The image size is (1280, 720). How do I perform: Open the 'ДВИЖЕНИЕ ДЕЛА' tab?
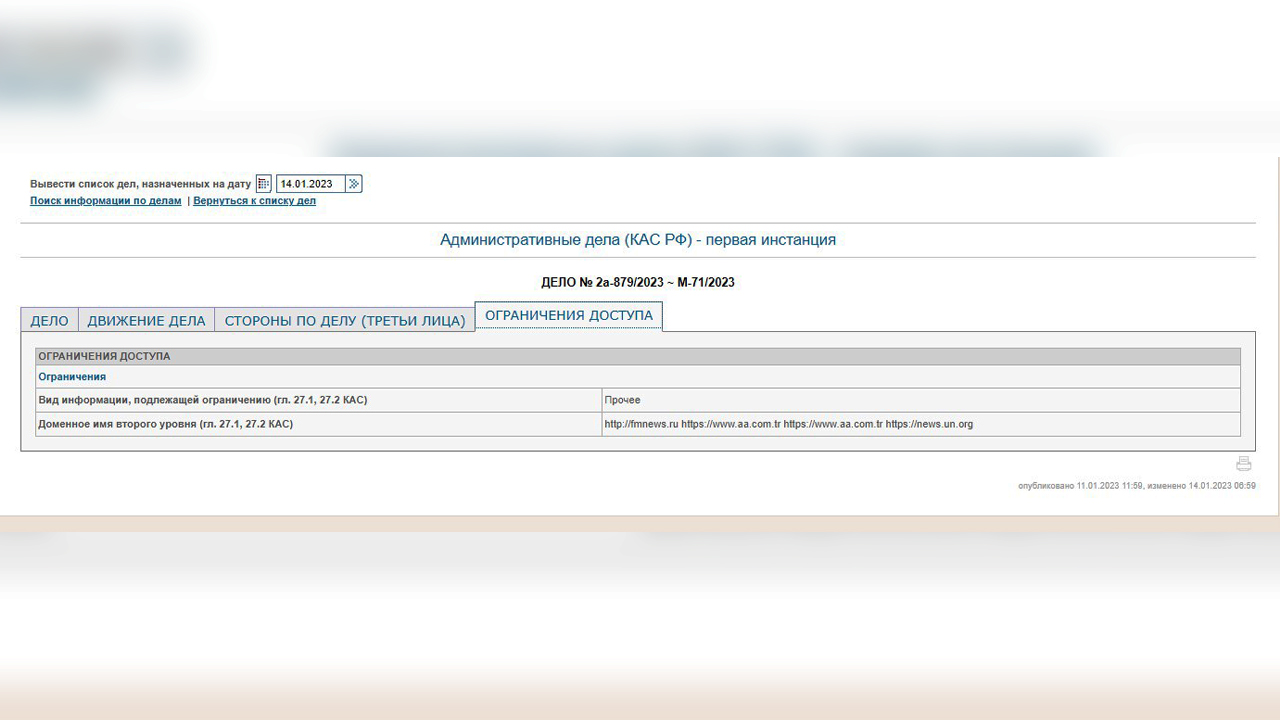click(x=146, y=321)
